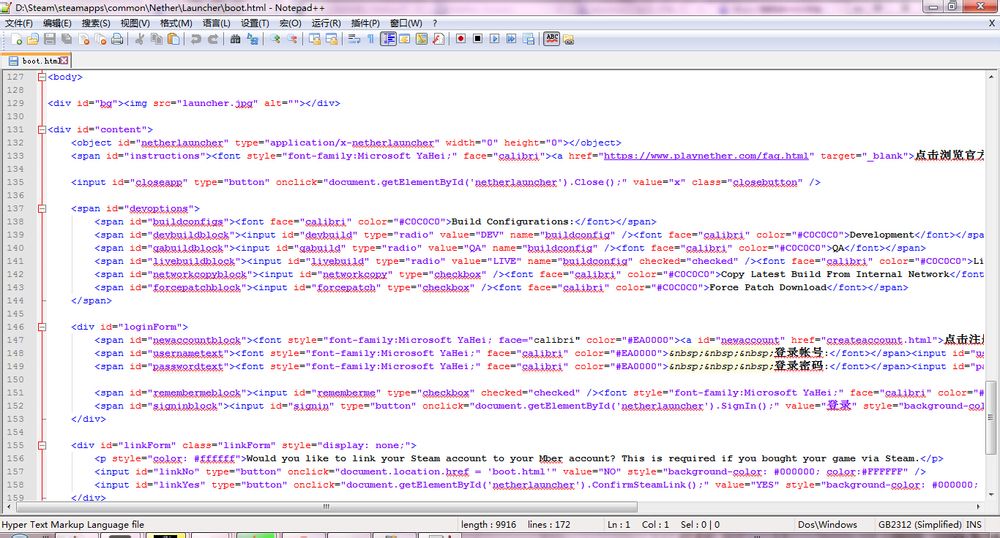Click the Cut scissors icon
Viewport: 1000px width, 538px height.
(x=140, y=40)
